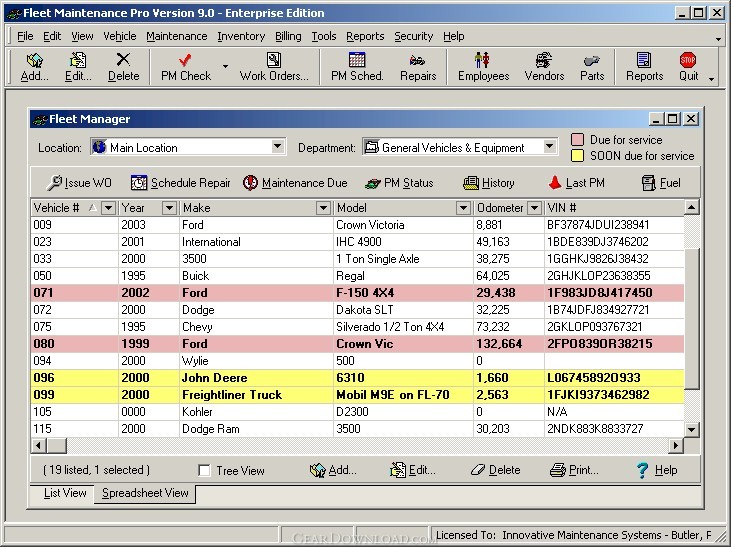The height and width of the screenshot is (547, 731).
Task: Open the Inventory menu
Action: coord(241,36)
